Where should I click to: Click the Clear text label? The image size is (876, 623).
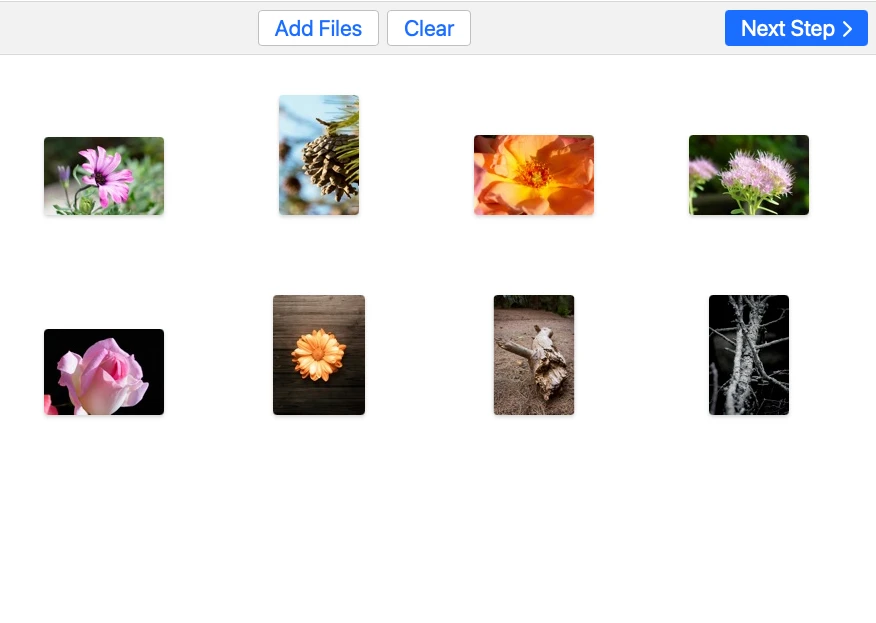click(429, 28)
